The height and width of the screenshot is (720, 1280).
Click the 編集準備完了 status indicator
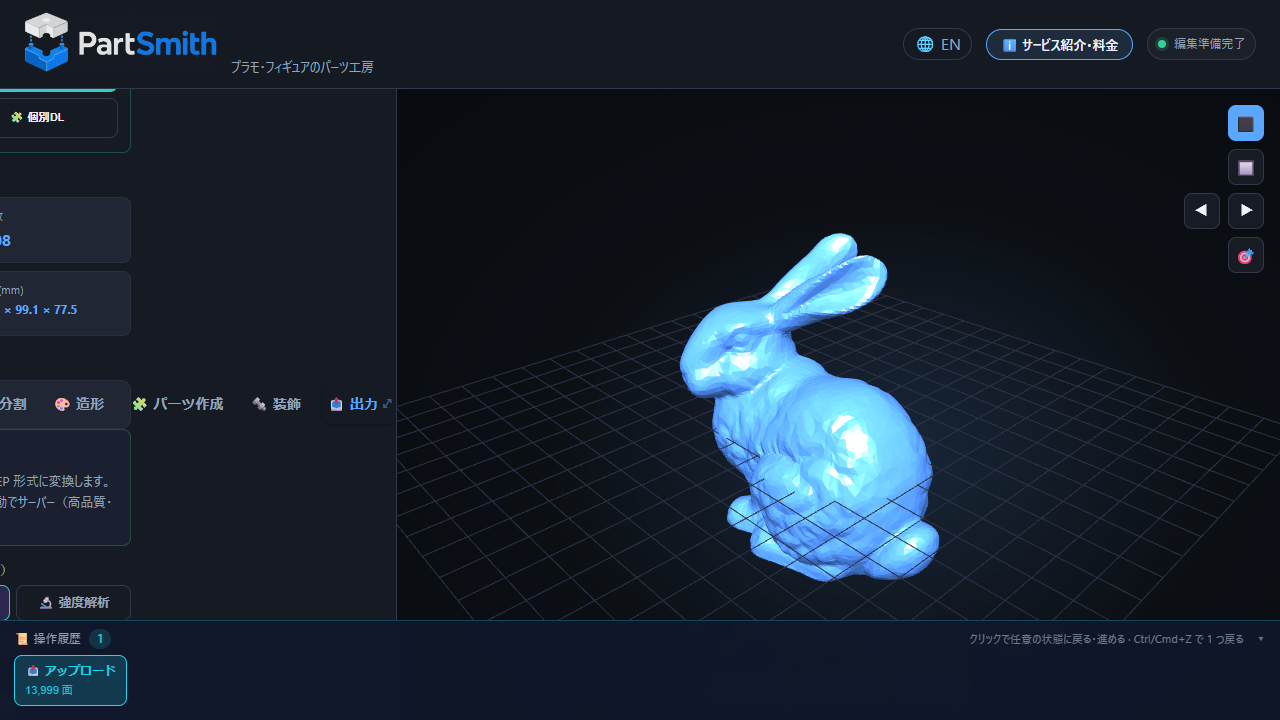pyautogui.click(x=1201, y=44)
